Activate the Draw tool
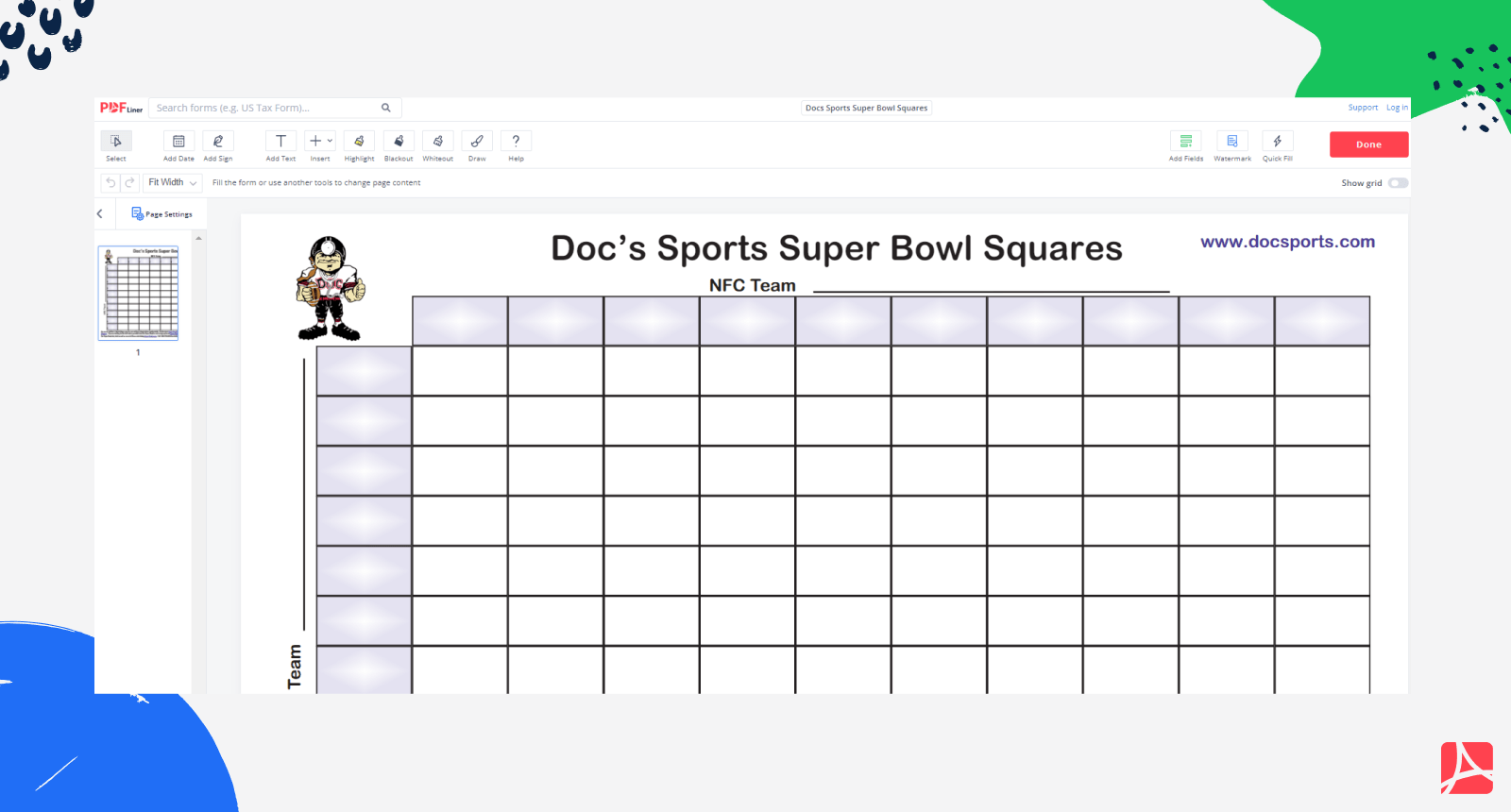 (x=477, y=141)
